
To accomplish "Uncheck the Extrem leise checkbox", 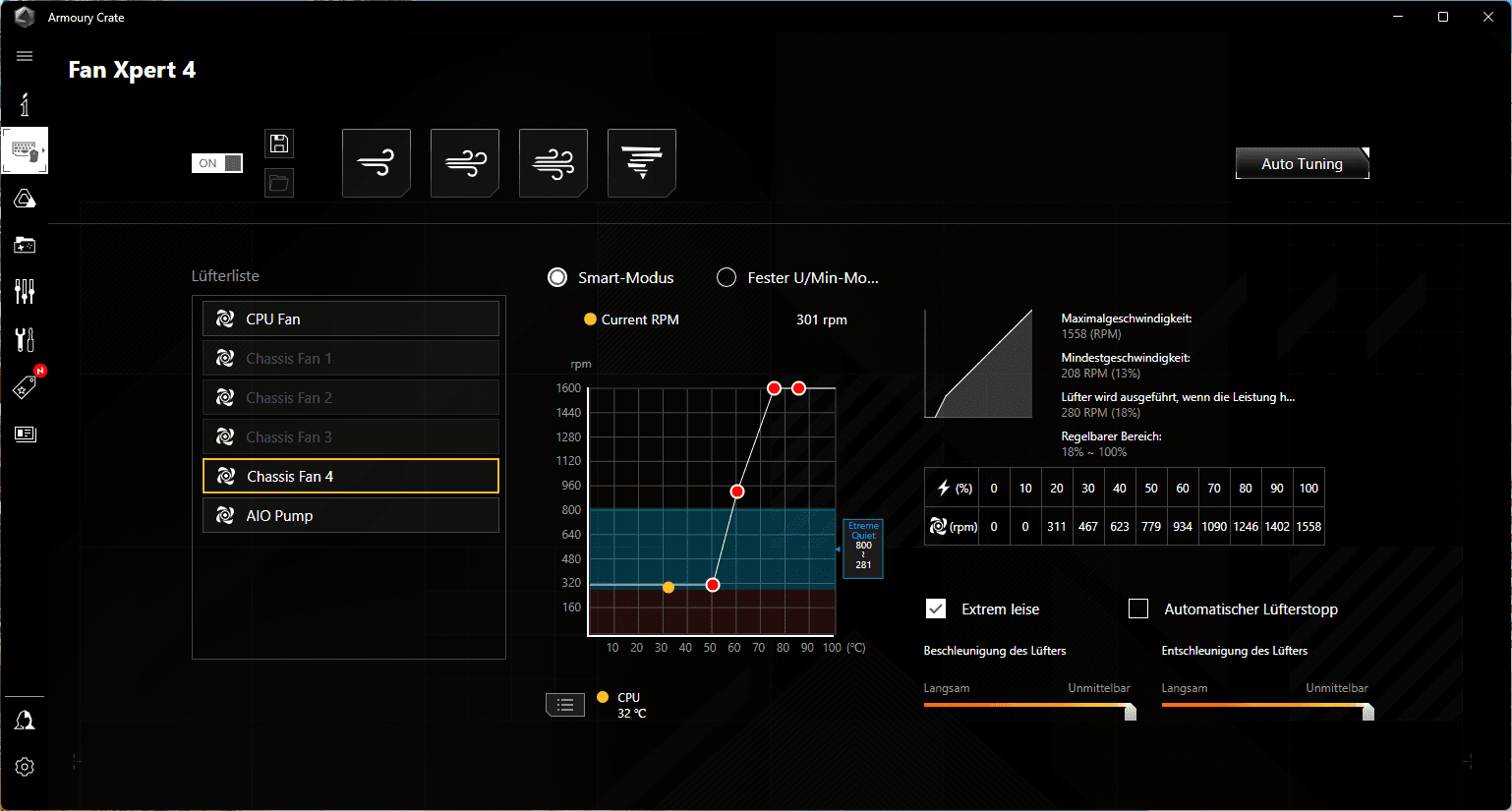I will coord(936,608).
